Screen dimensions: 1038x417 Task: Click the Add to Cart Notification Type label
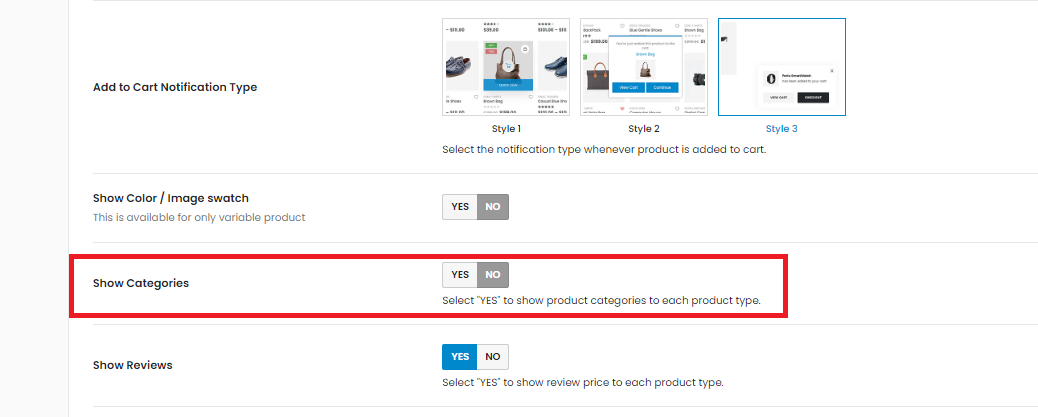click(x=175, y=87)
